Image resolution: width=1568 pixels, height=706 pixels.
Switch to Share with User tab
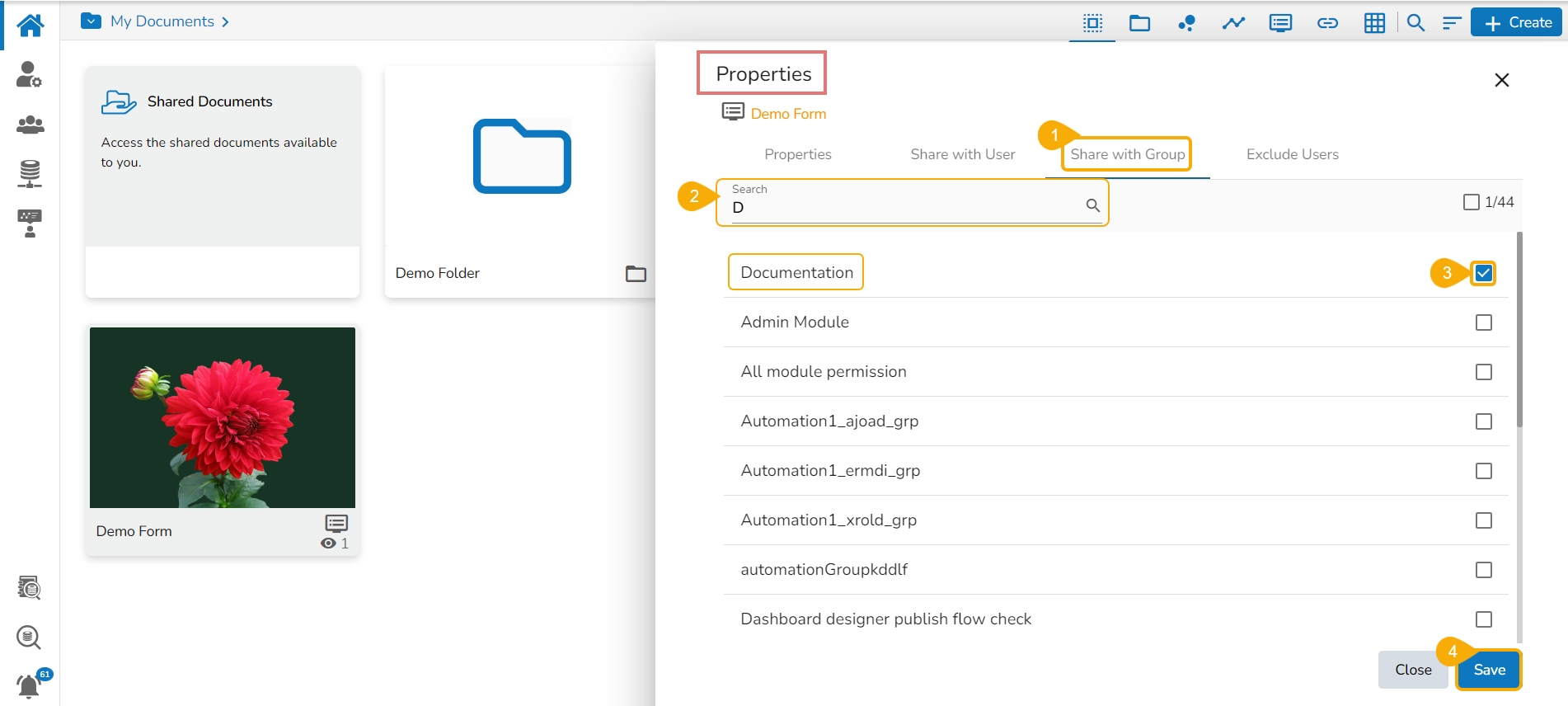click(962, 154)
